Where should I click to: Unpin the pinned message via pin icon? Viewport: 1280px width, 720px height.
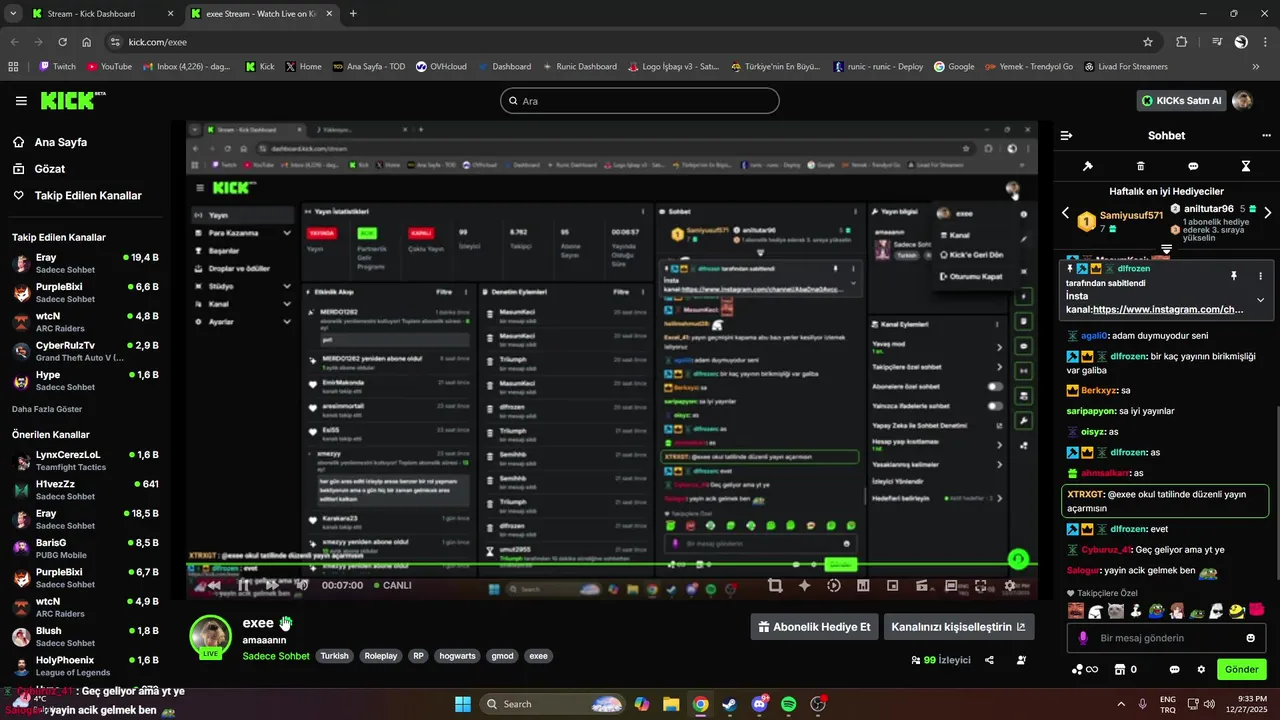(1234, 275)
